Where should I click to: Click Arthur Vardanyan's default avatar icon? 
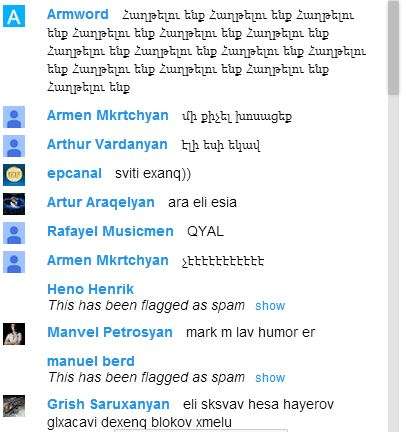[x=14, y=146]
